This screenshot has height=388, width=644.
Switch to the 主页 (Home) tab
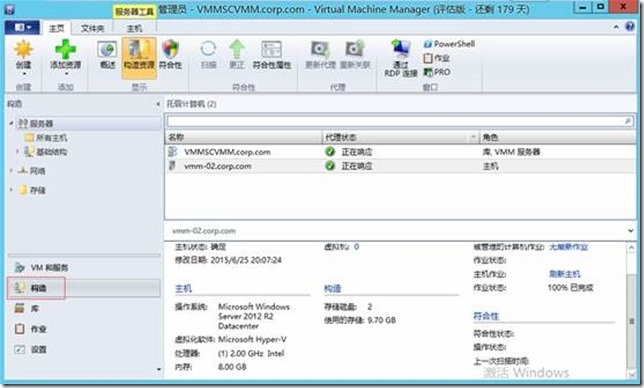click(56, 28)
